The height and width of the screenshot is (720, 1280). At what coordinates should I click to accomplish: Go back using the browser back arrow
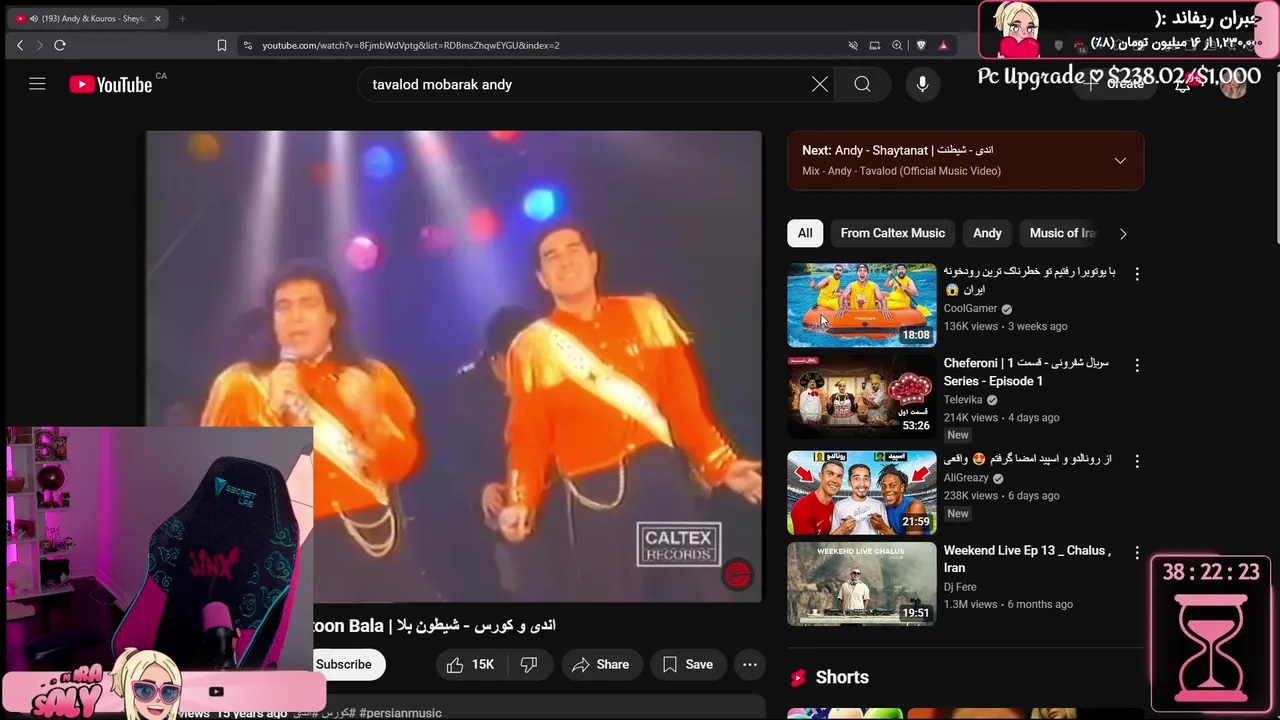click(20, 45)
